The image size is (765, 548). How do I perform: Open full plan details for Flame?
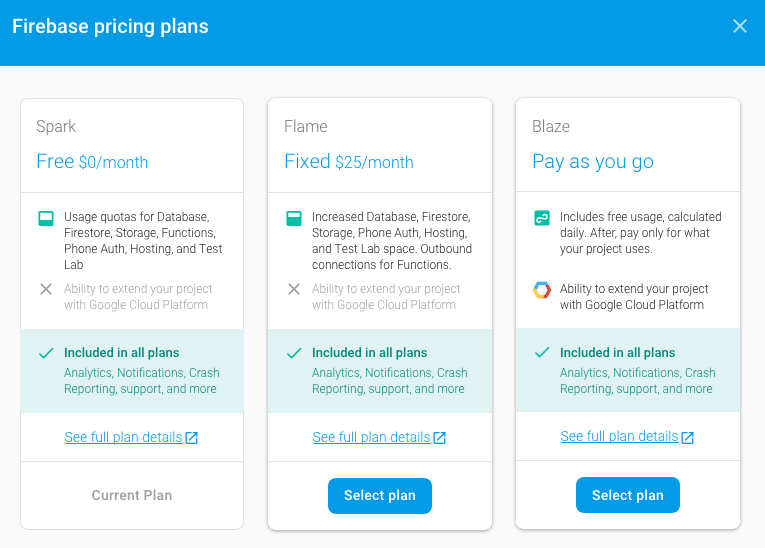371,437
